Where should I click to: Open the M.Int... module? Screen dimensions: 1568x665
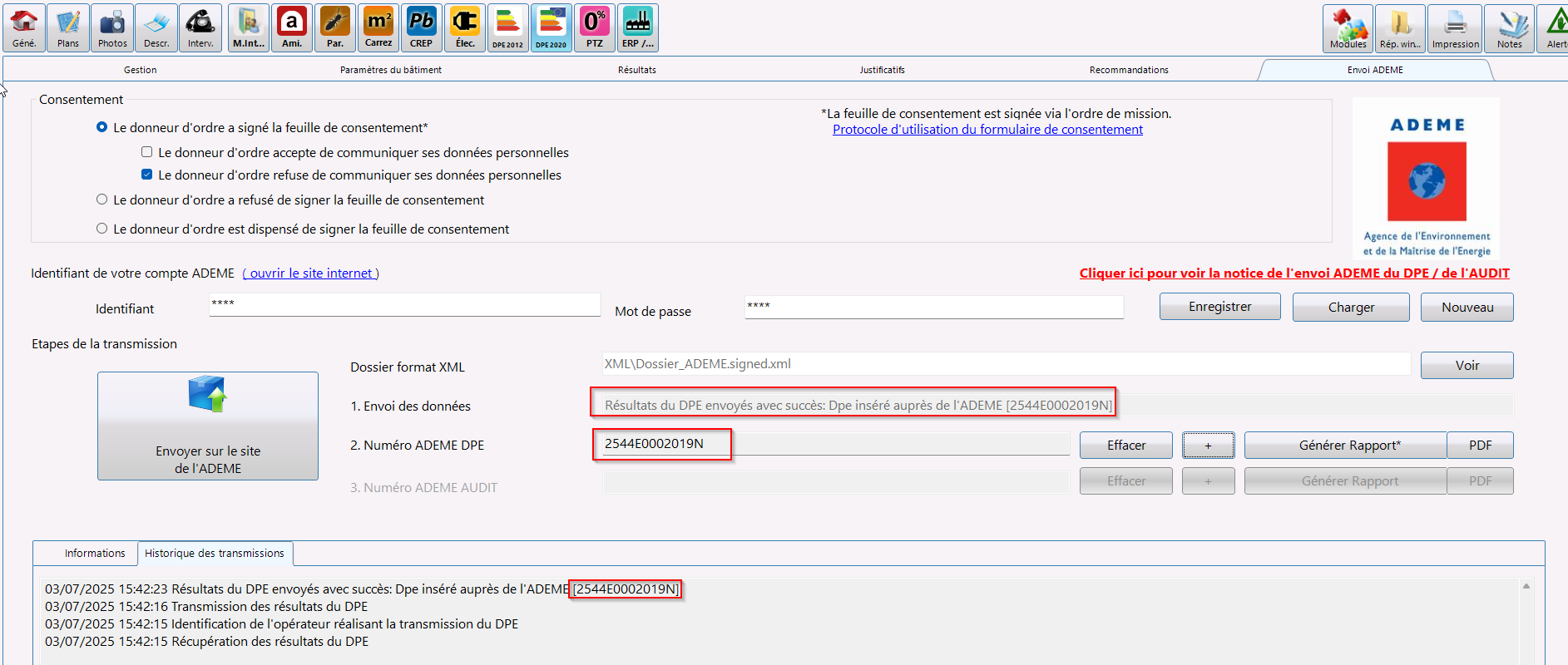tap(249, 27)
